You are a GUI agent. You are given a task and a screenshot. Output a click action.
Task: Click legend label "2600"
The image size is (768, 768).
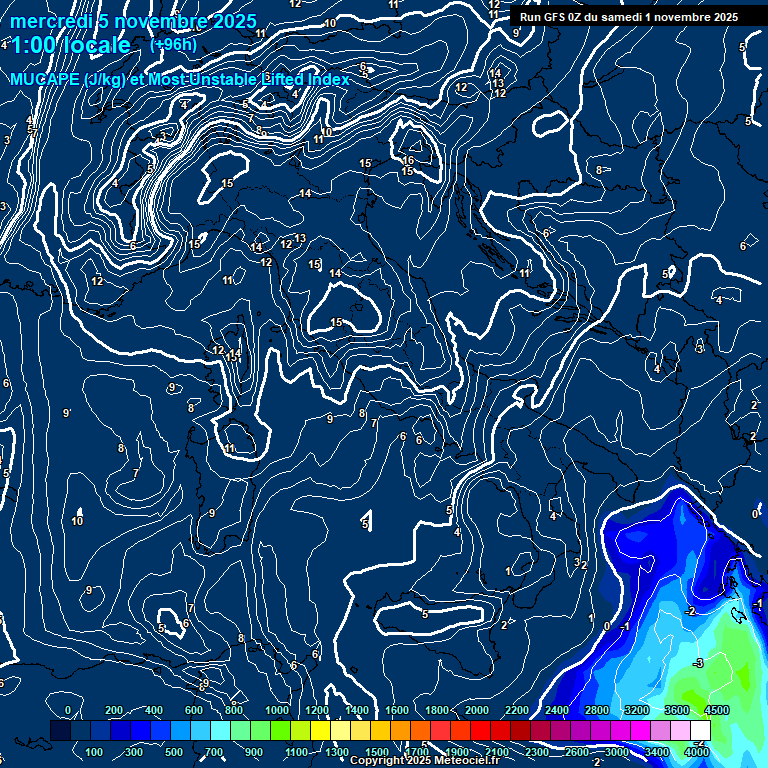pyautogui.click(x=576, y=752)
